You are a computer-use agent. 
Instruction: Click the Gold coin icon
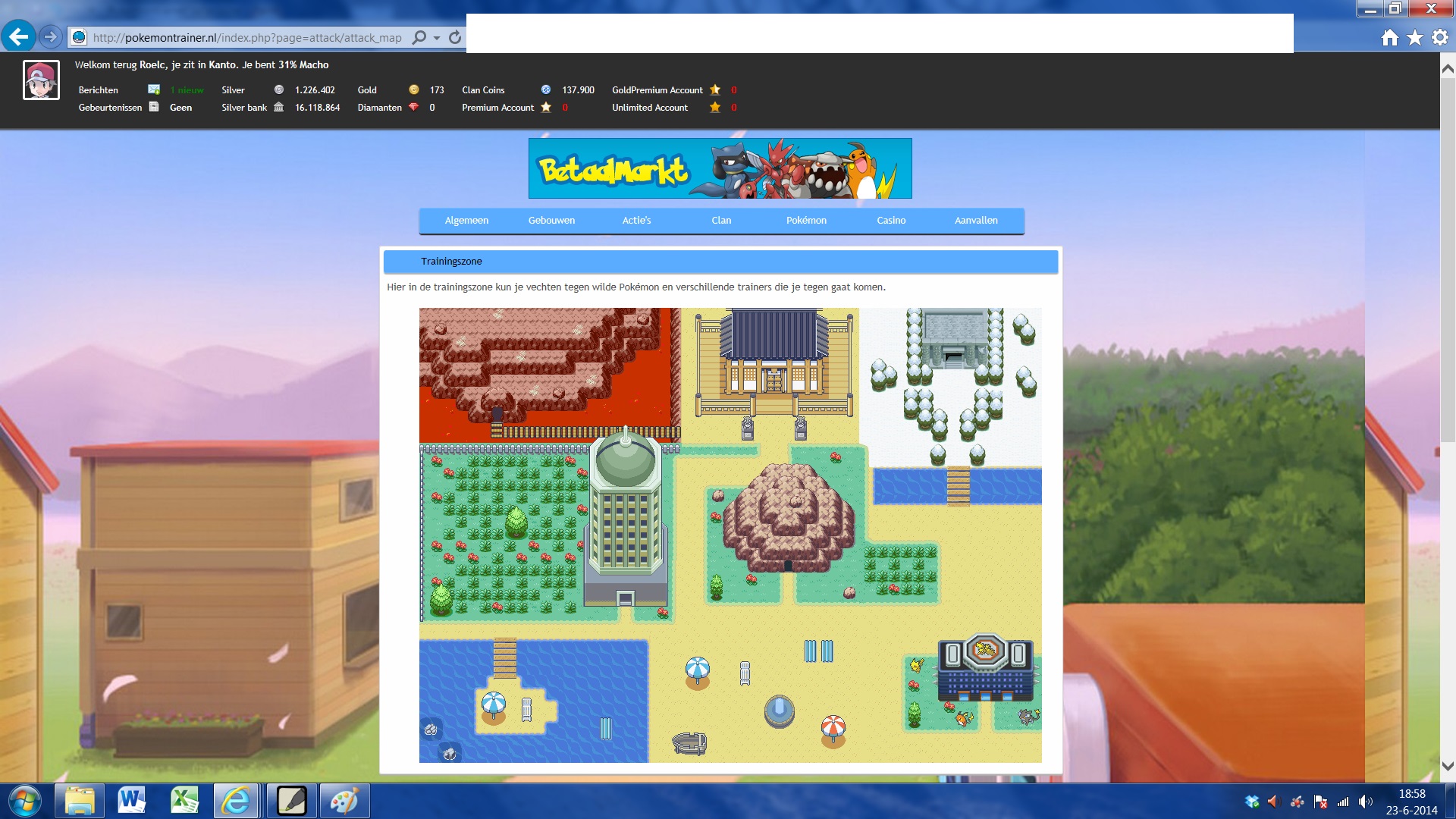[x=413, y=89]
